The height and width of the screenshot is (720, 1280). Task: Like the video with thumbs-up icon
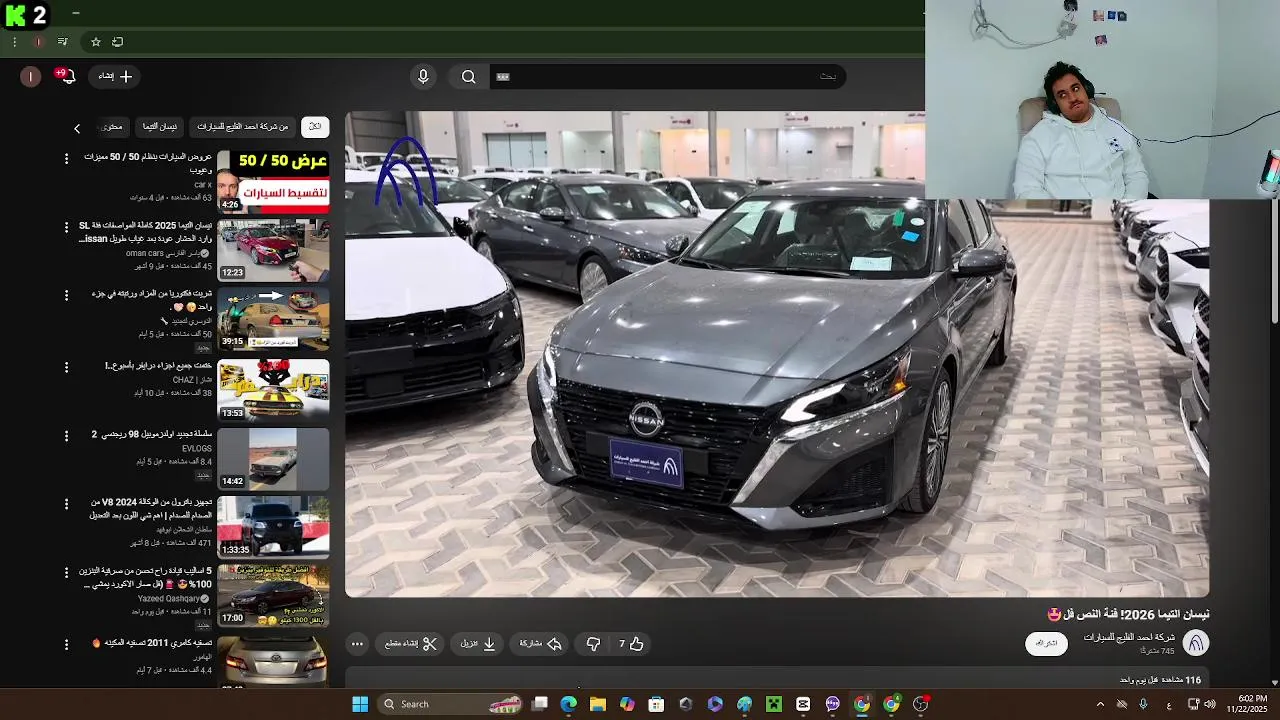tap(630, 644)
